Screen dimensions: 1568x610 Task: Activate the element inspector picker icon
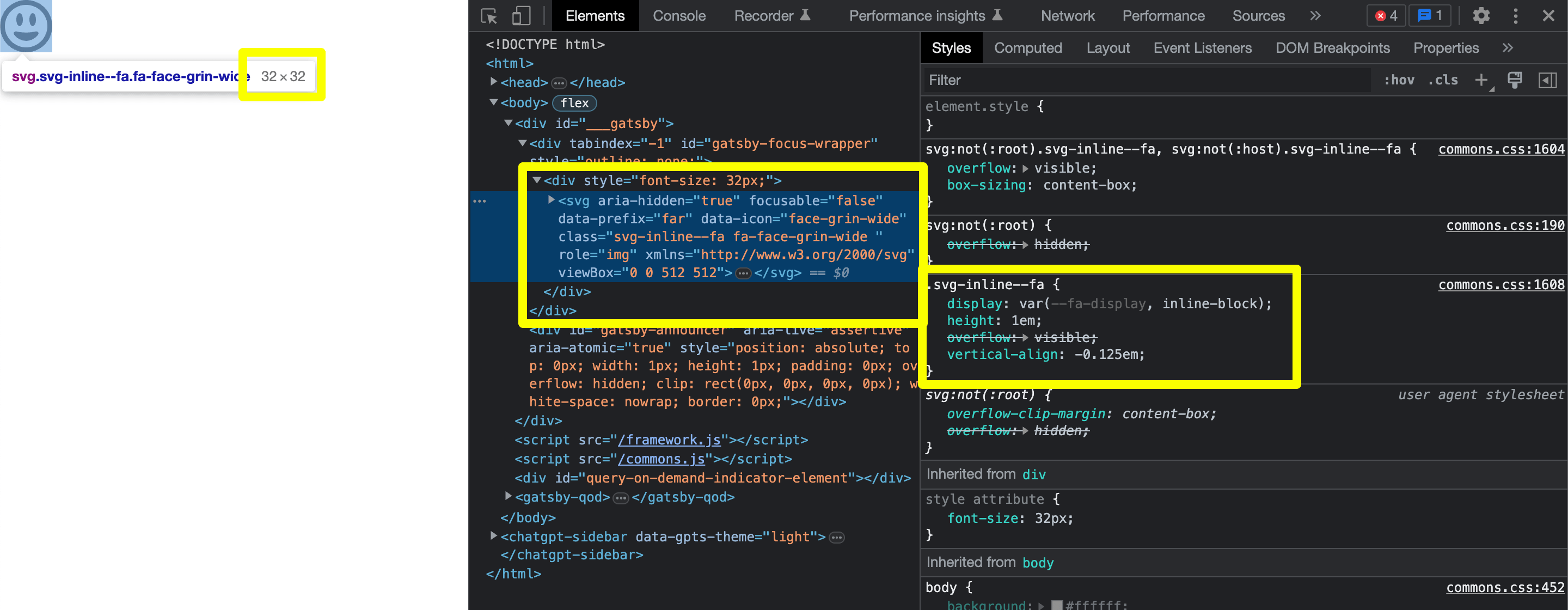pyautogui.click(x=489, y=16)
